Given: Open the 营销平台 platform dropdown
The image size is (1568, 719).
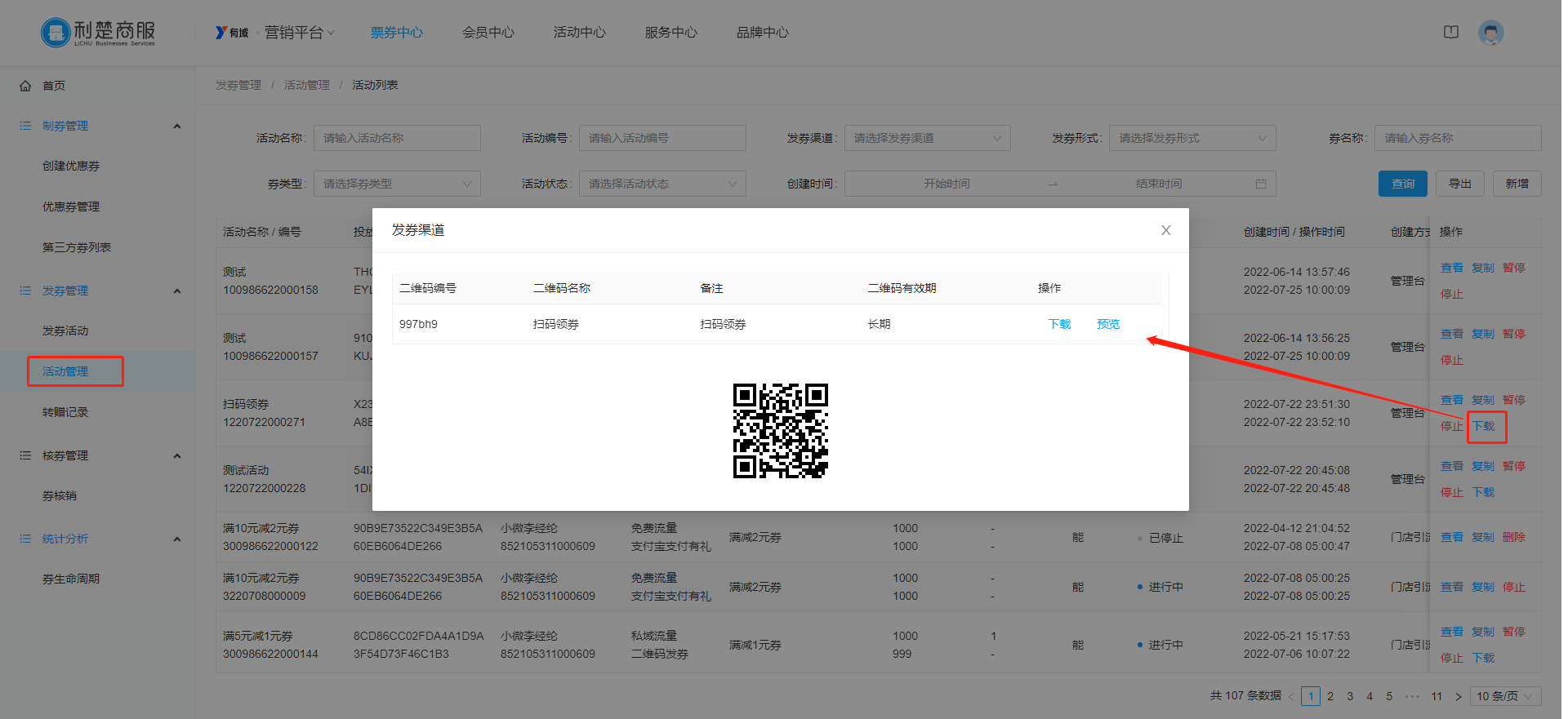Looking at the screenshot, I should click(x=299, y=33).
